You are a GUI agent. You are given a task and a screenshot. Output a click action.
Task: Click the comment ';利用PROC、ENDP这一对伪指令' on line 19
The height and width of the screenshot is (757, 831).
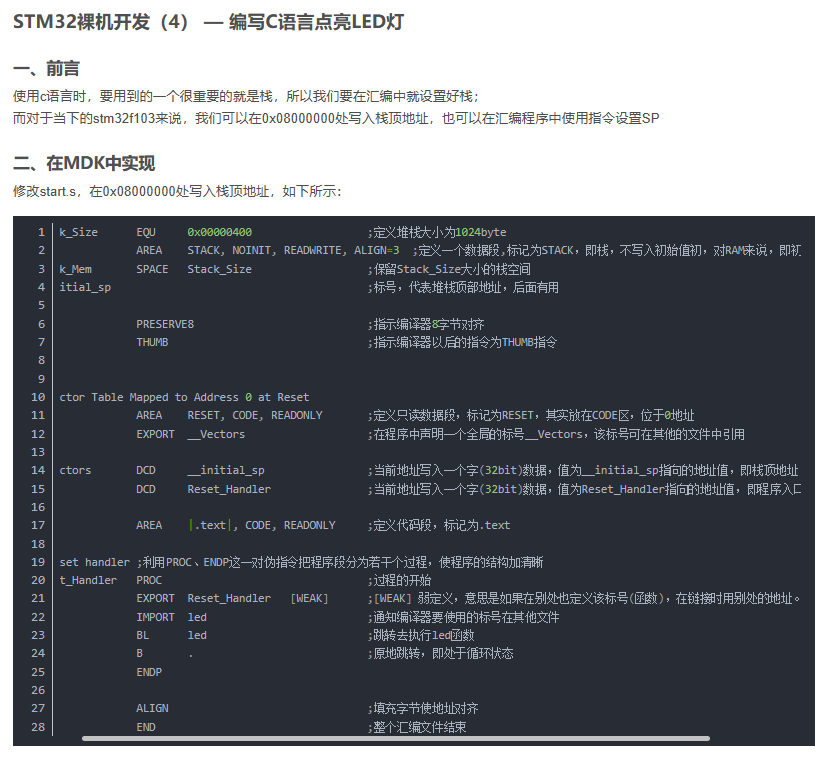340,562
